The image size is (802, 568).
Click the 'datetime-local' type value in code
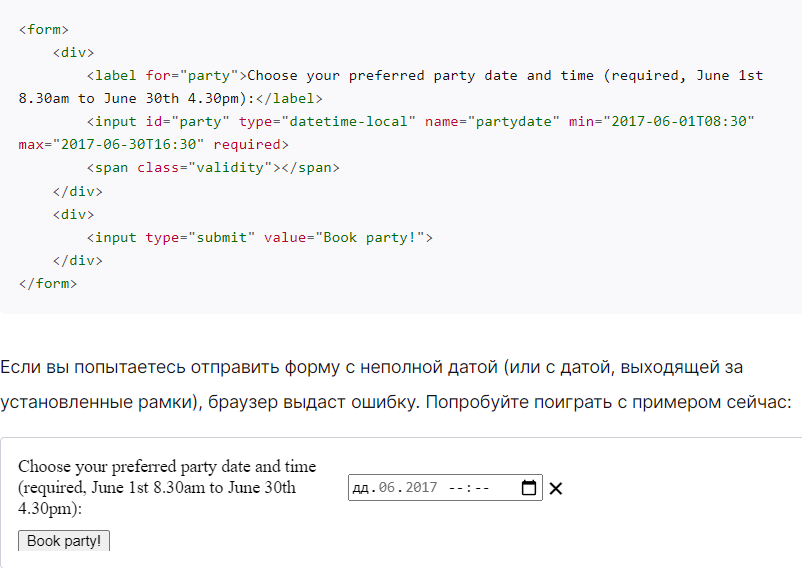348,122
